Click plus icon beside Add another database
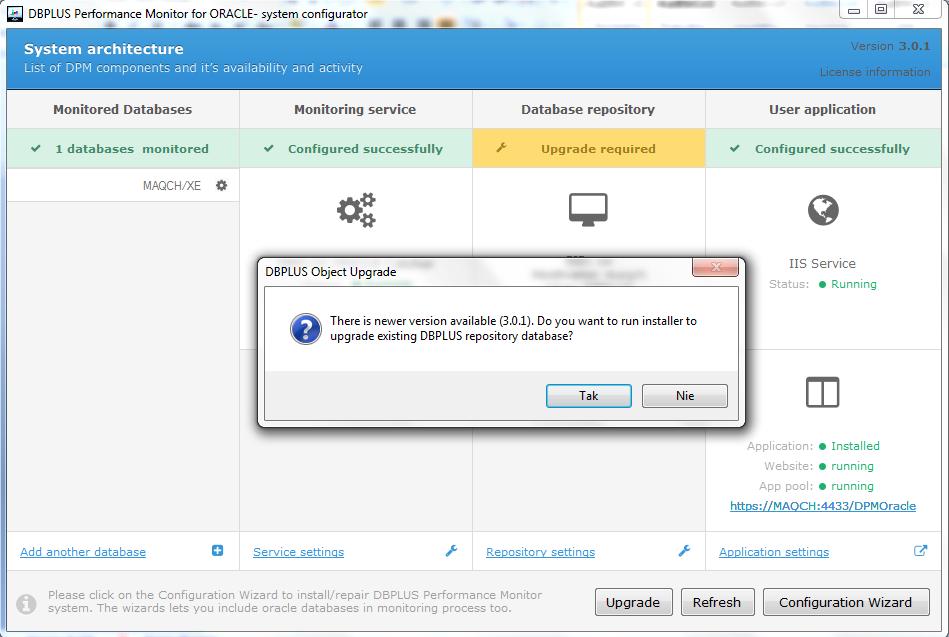 [217, 550]
